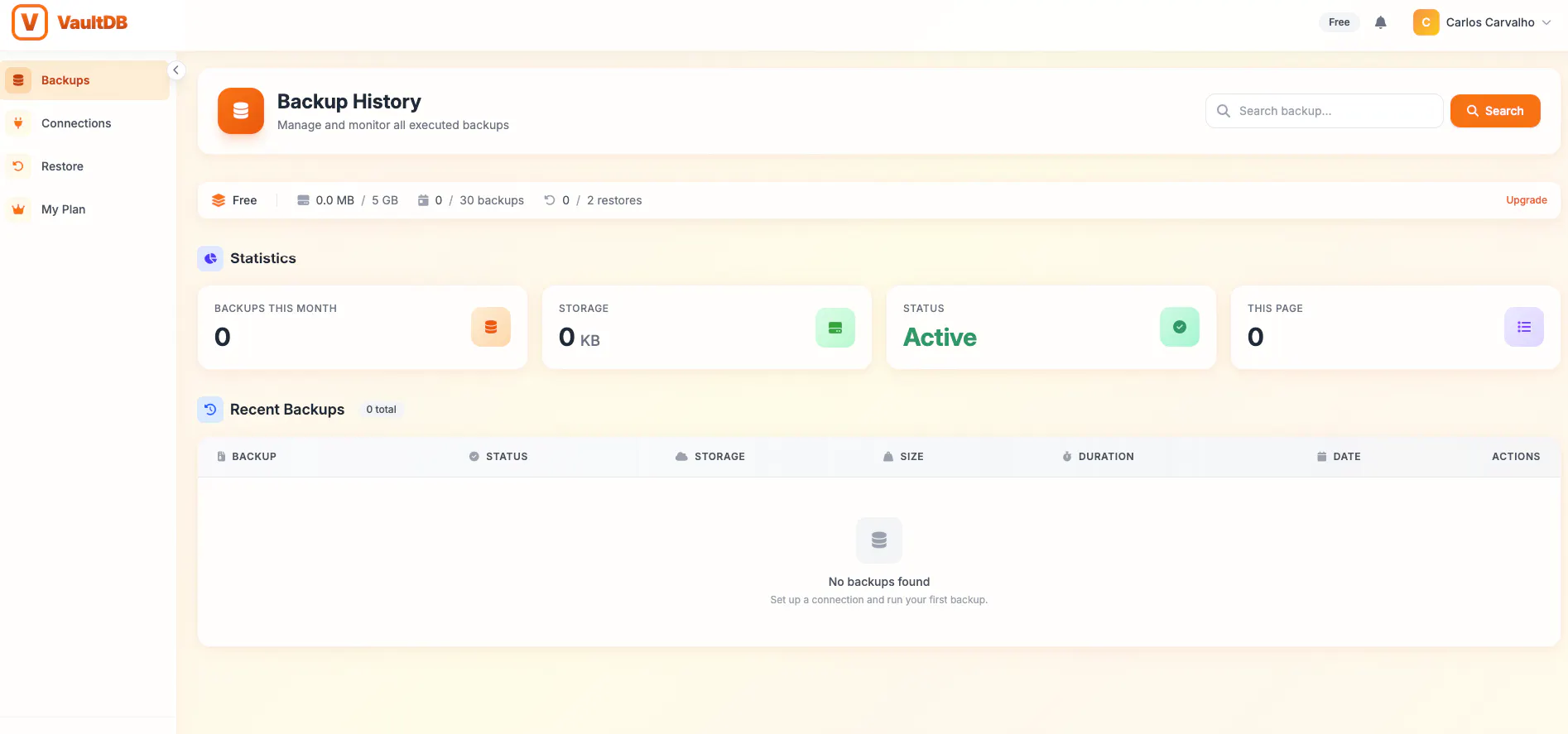Click the Carlos Carvalho username

pos(1490,22)
